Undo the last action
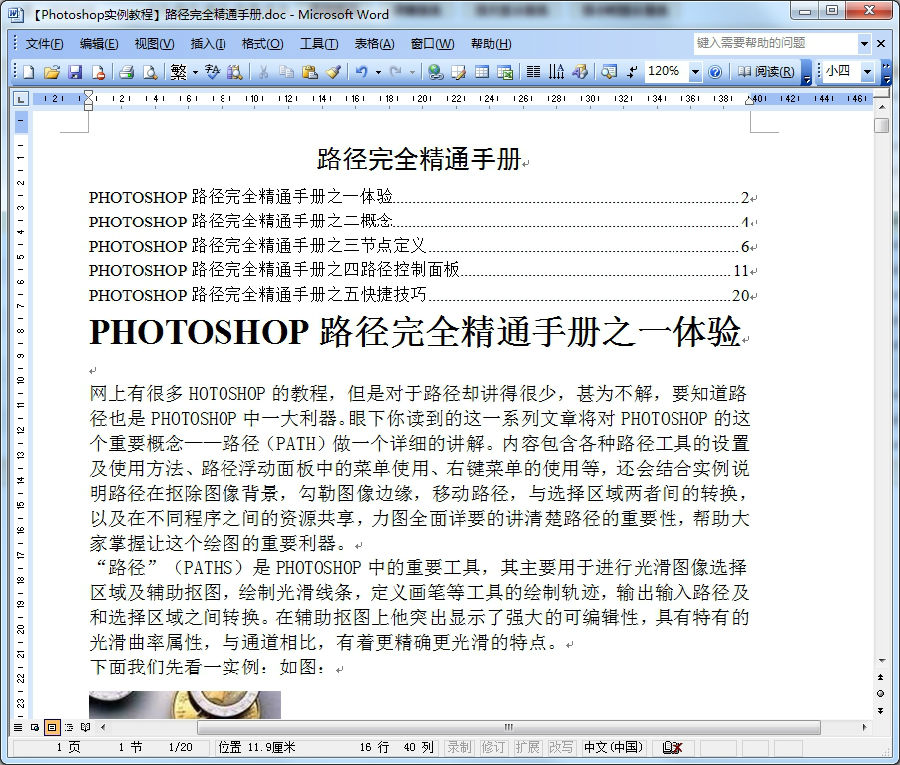The width and height of the screenshot is (900, 765). click(362, 72)
